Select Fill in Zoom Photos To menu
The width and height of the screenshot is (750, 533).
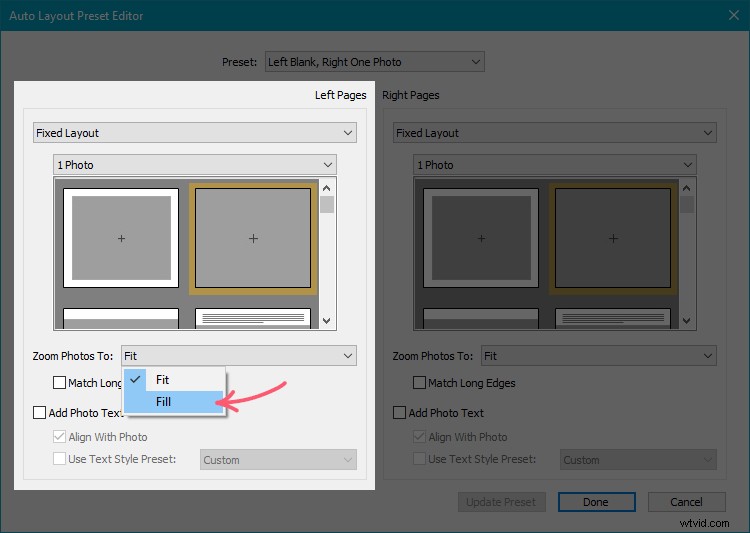174,402
